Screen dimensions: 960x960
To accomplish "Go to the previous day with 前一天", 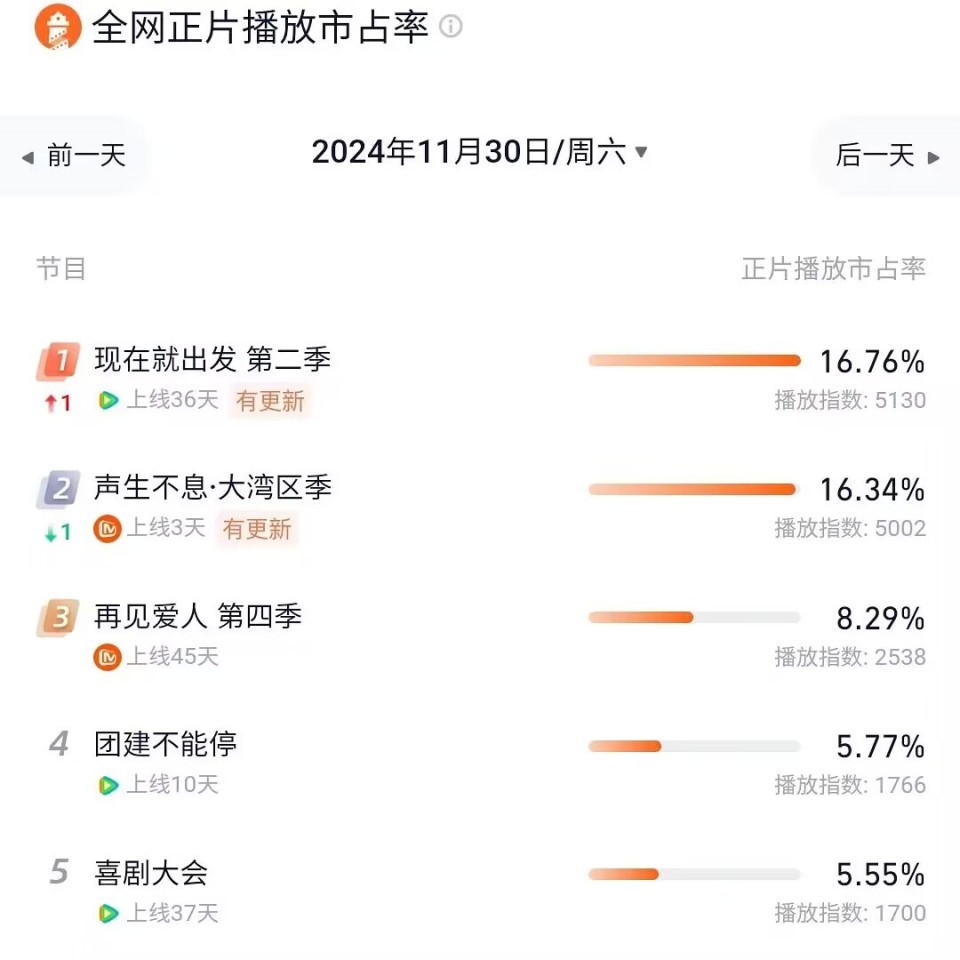I will (75, 155).
